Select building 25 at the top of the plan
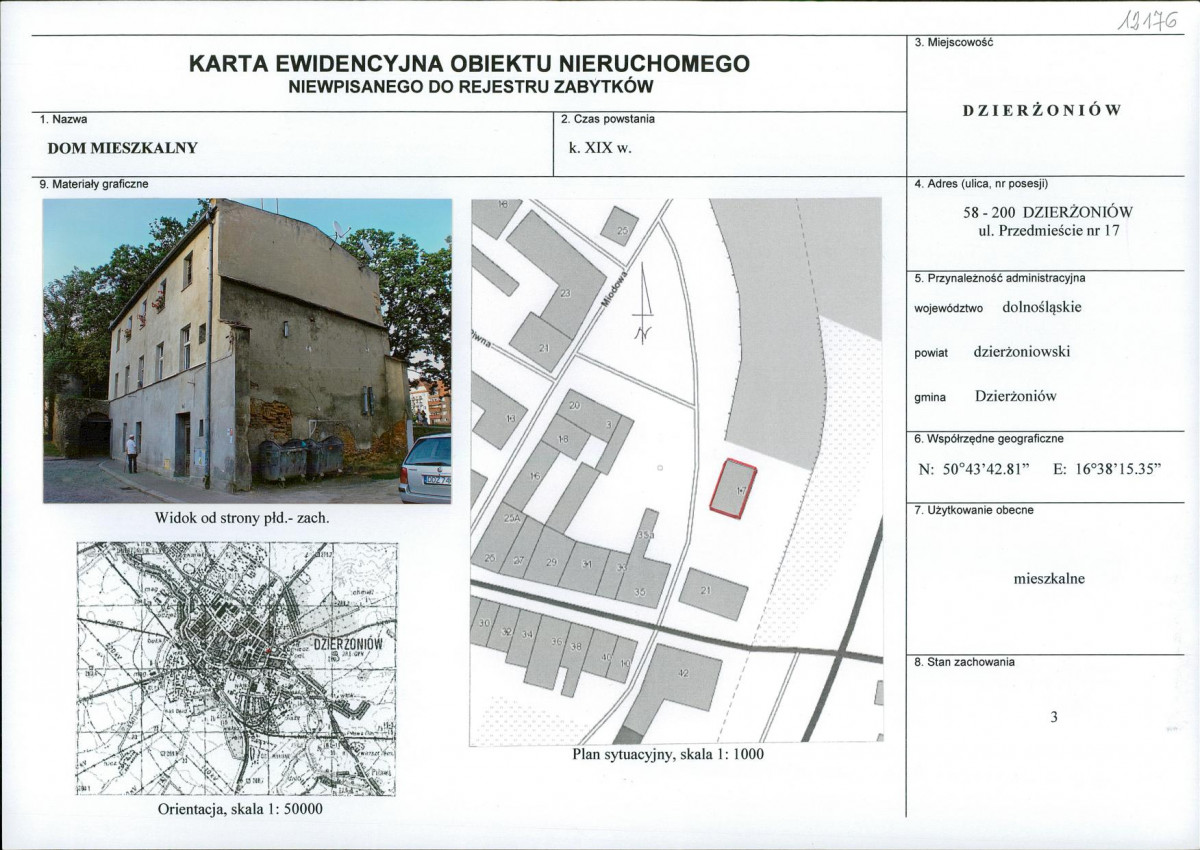The width and height of the screenshot is (1200, 850). tap(622, 231)
